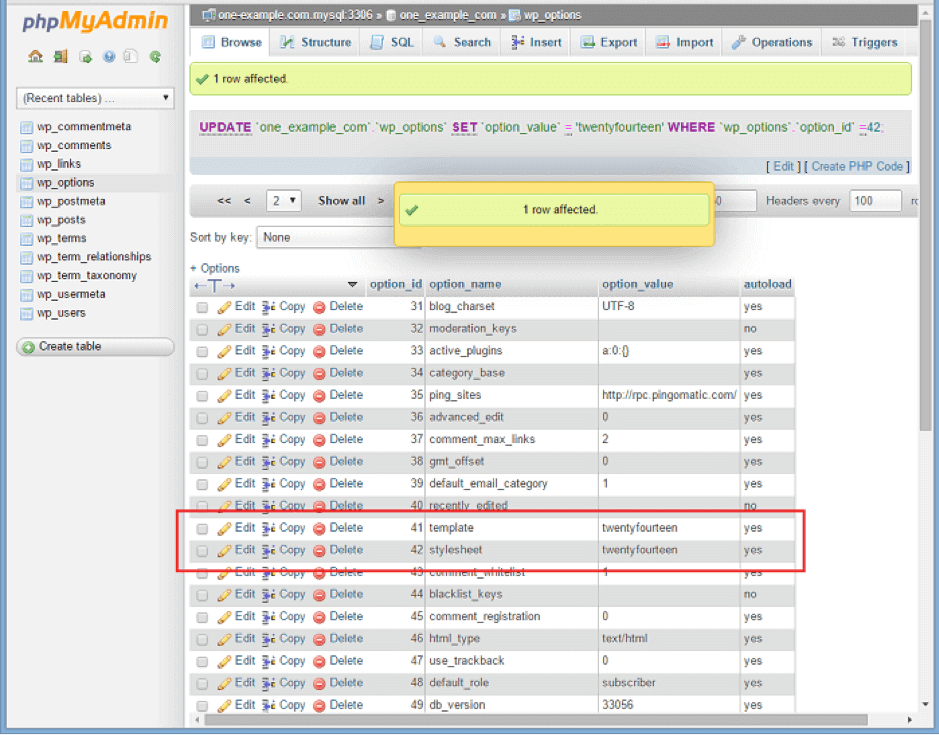Check the moderation_keys row checkbox
The height and width of the screenshot is (735, 939).
pos(202,329)
